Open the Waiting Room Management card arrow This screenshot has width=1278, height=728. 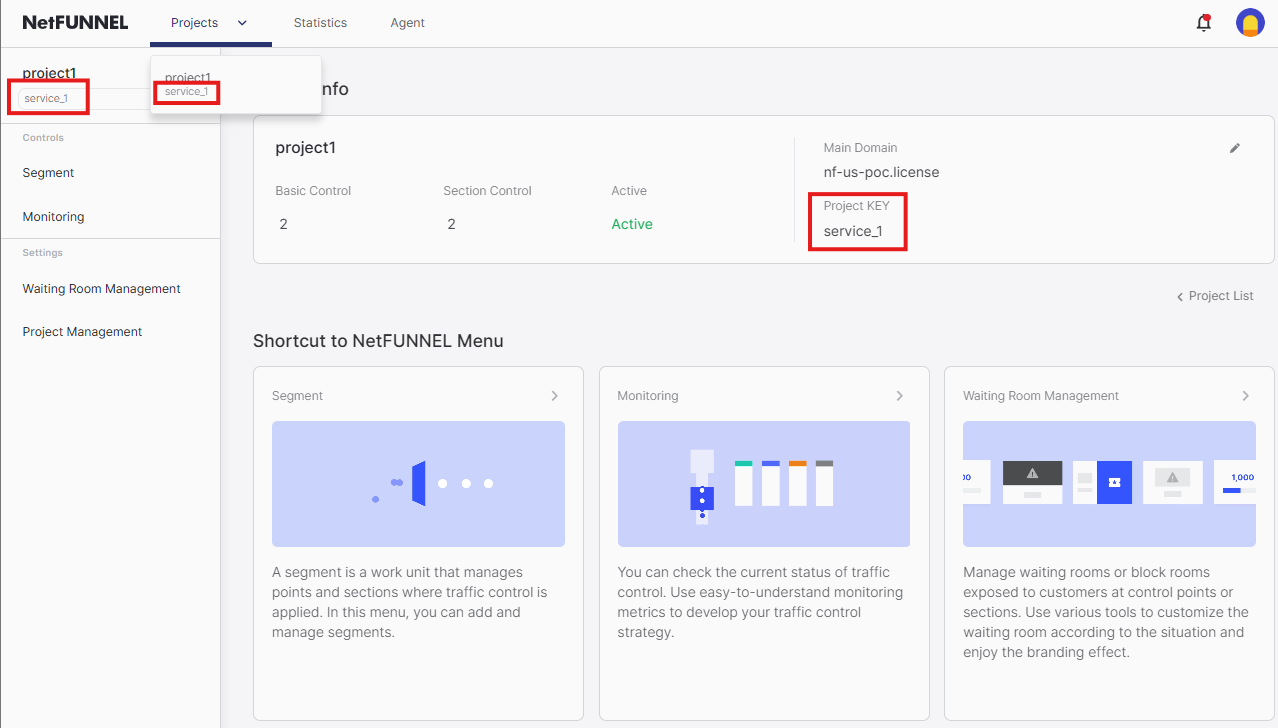[1246, 395]
